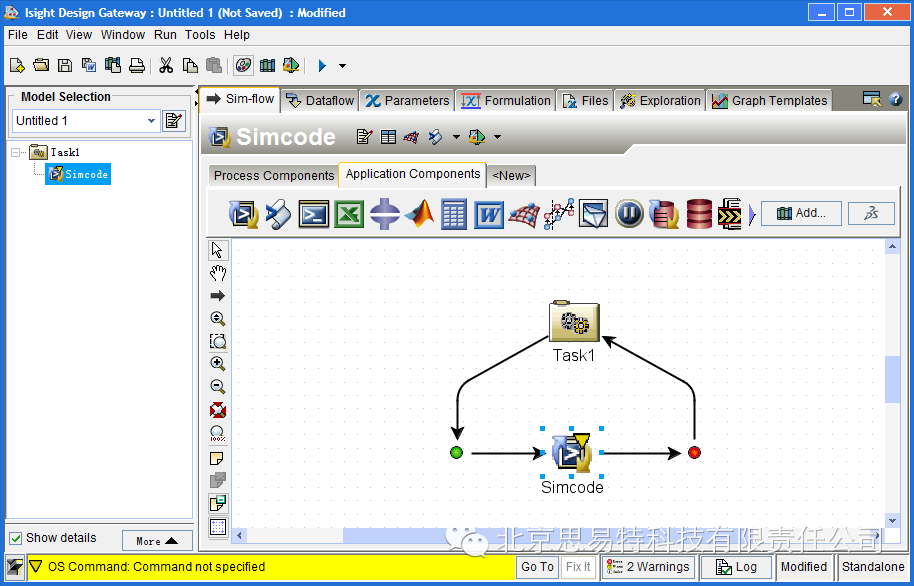
Task: Reset zoom to 100% tool
Action: point(217,434)
